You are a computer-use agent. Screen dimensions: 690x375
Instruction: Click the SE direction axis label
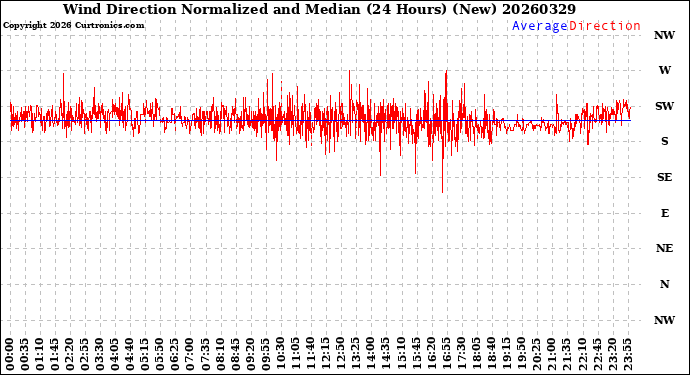coord(664,177)
